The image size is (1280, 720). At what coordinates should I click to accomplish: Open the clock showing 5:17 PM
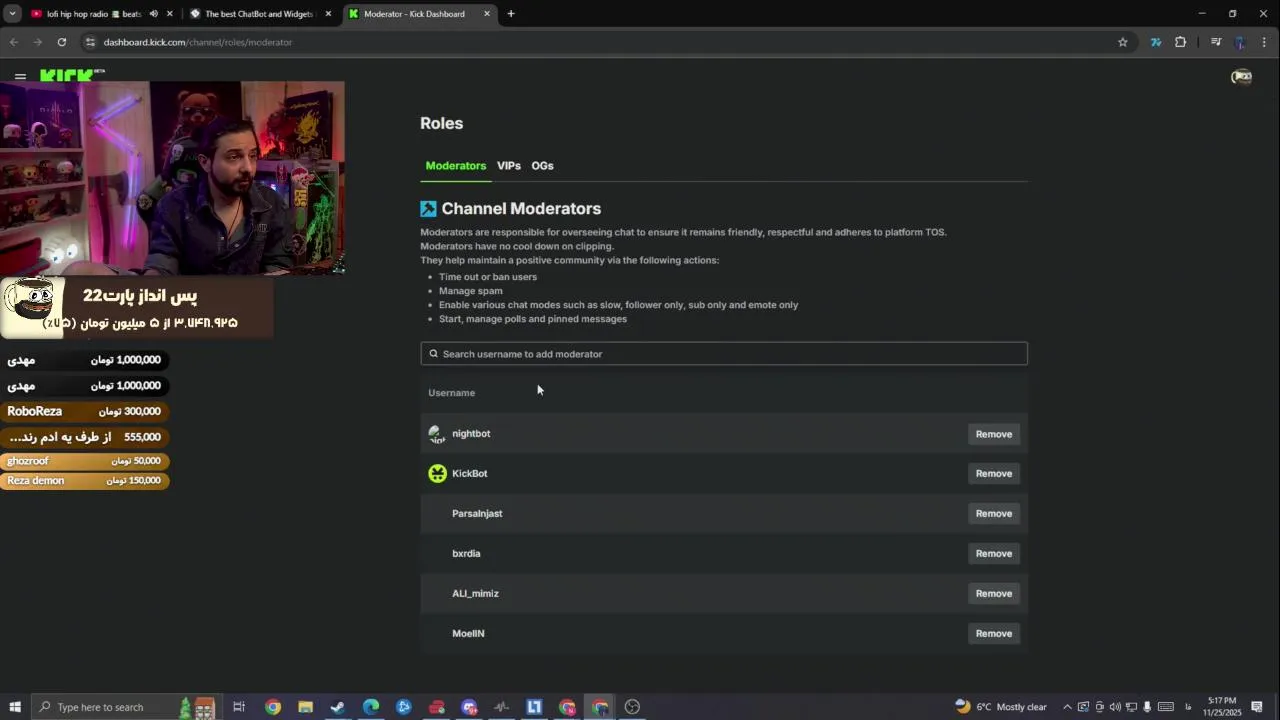(1222, 707)
